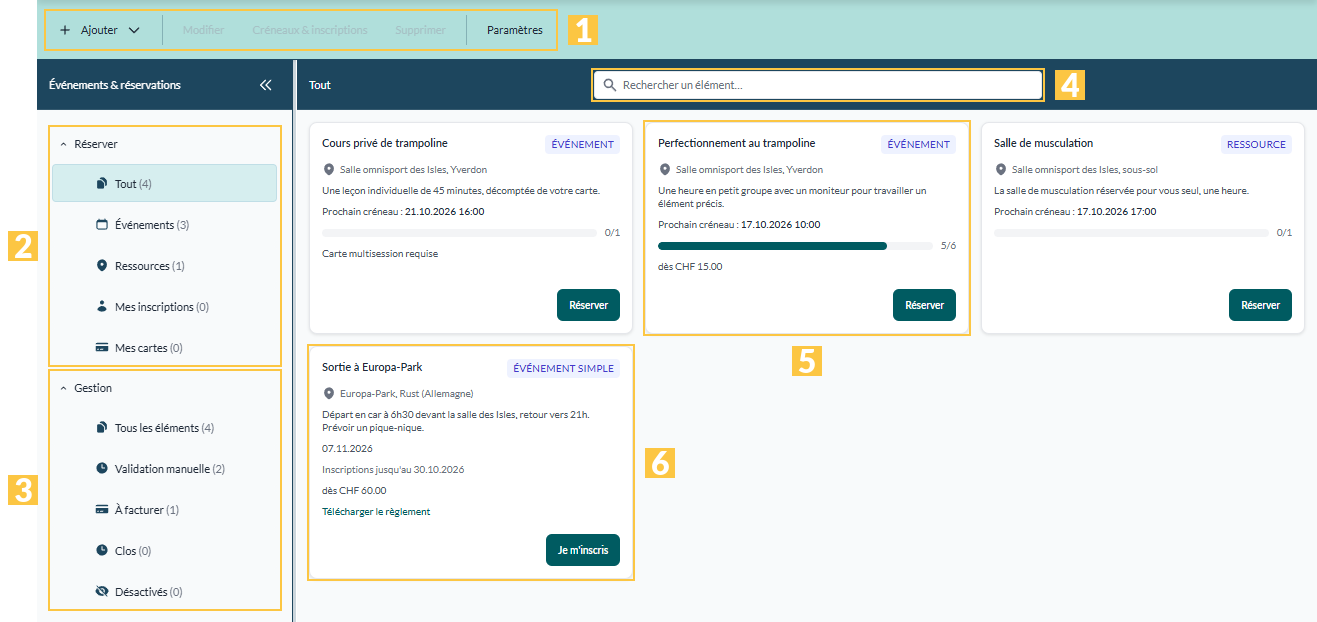
Task: Click Modifier in the toolbar
Action: click(203, 30)
